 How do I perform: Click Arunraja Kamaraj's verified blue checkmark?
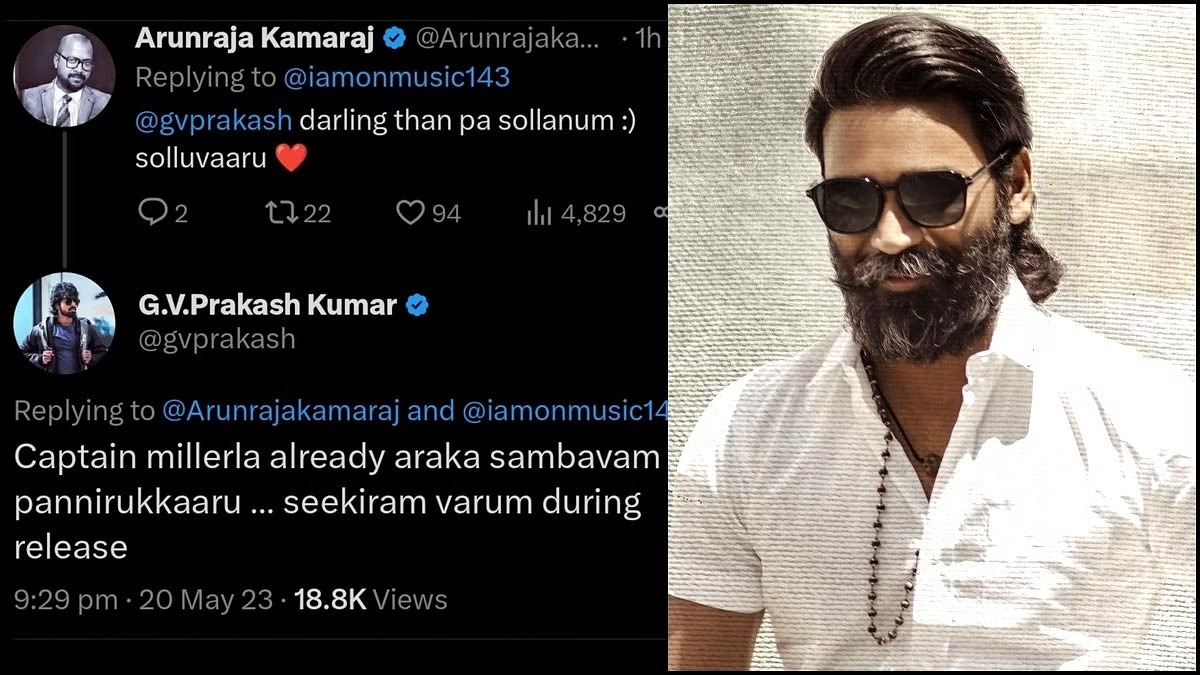point(393,38)
